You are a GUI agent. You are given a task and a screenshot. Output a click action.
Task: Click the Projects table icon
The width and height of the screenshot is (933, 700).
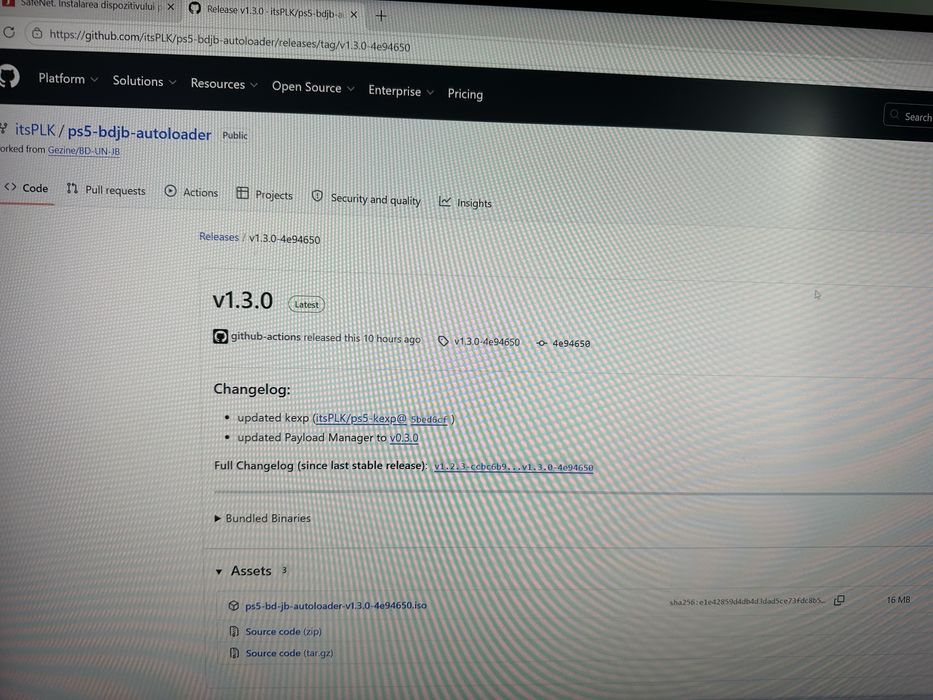pos(242,193)
